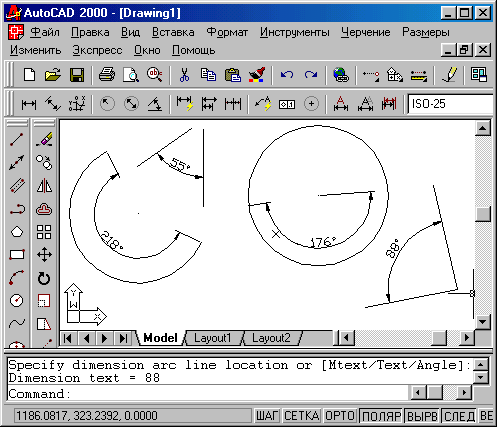Click the Aligned Dimension tool icon
497x427 pixels.
point(53,104)
